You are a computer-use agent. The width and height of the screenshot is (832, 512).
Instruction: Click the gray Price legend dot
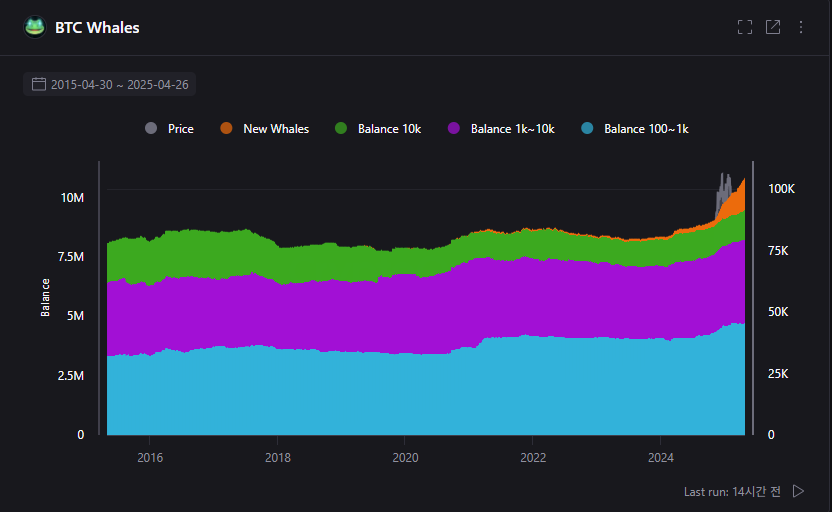click(x=151, y=128)
